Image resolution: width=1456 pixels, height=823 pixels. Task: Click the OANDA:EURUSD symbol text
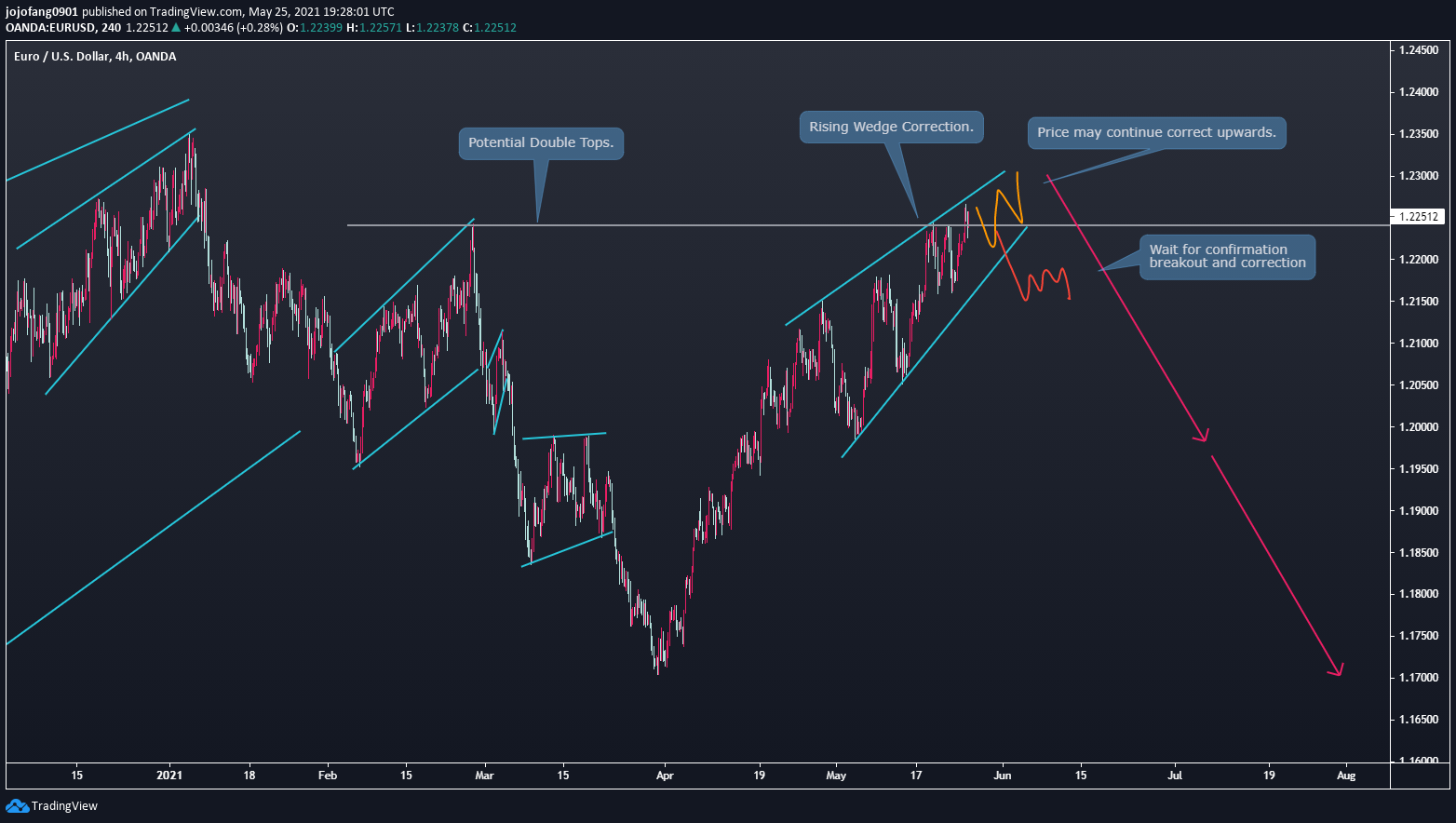tap(50, 28)
